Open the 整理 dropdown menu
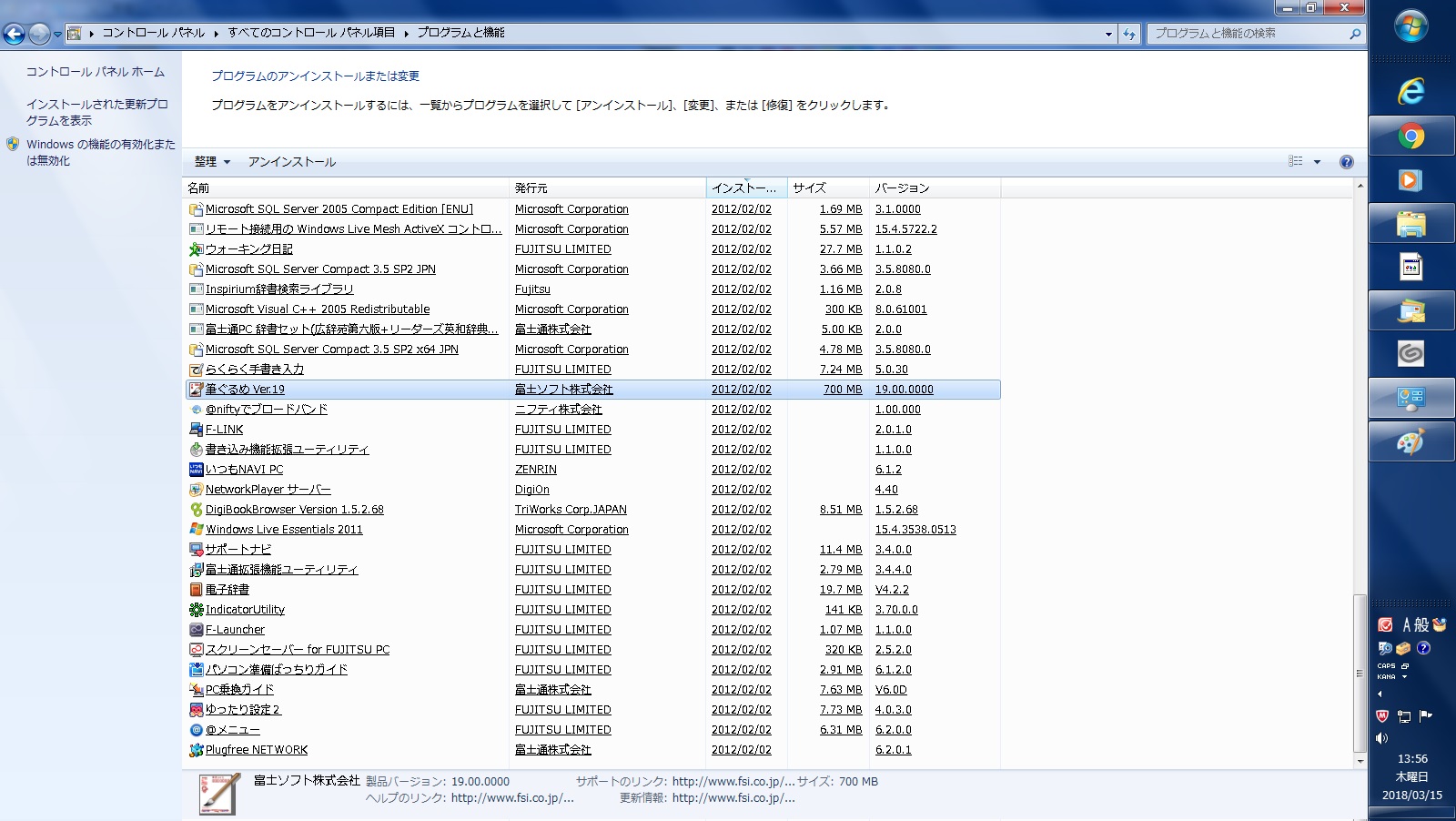Viewport: 1456px width, 821px height. pyautogui.click(x=212, y=162)
